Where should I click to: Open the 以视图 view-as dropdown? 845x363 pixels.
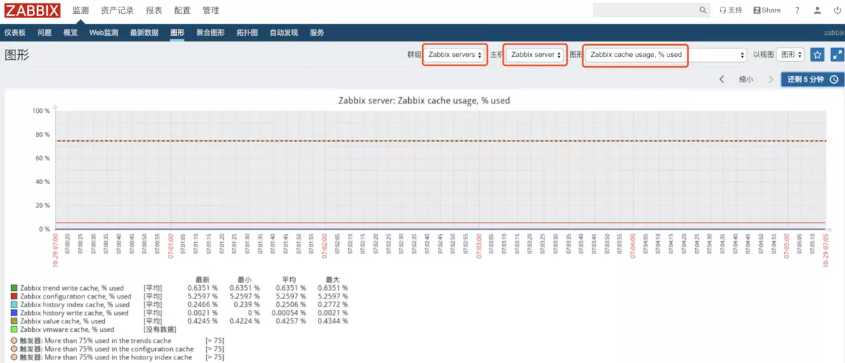[792, 54]
